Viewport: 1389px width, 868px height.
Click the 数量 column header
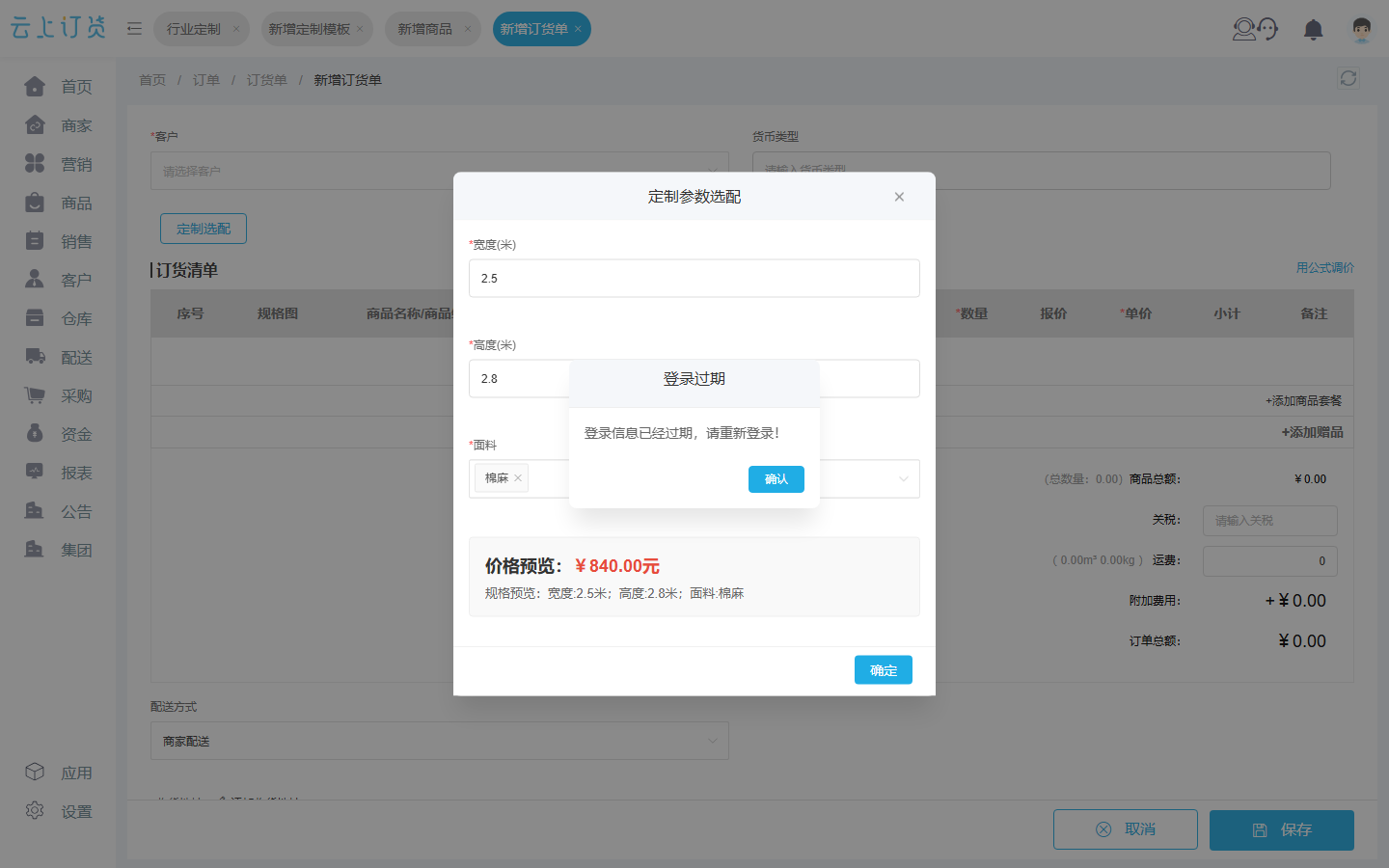pyautogui.click(x=972, y=313)
